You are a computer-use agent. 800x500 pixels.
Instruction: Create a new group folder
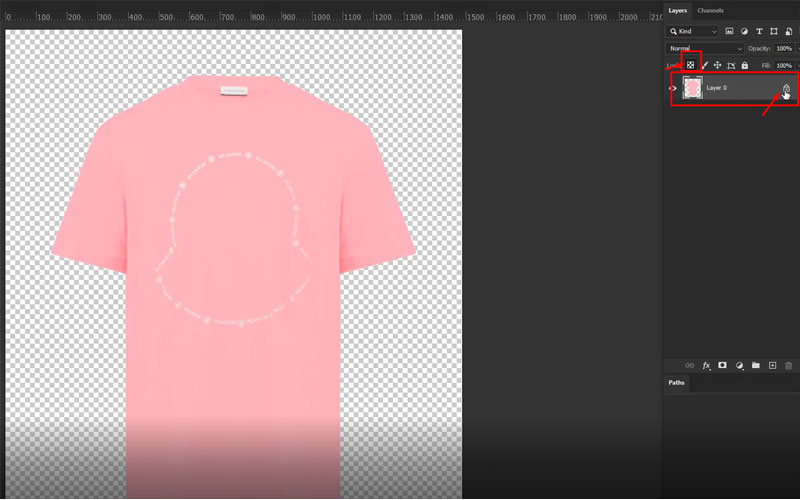coord(756,365)
